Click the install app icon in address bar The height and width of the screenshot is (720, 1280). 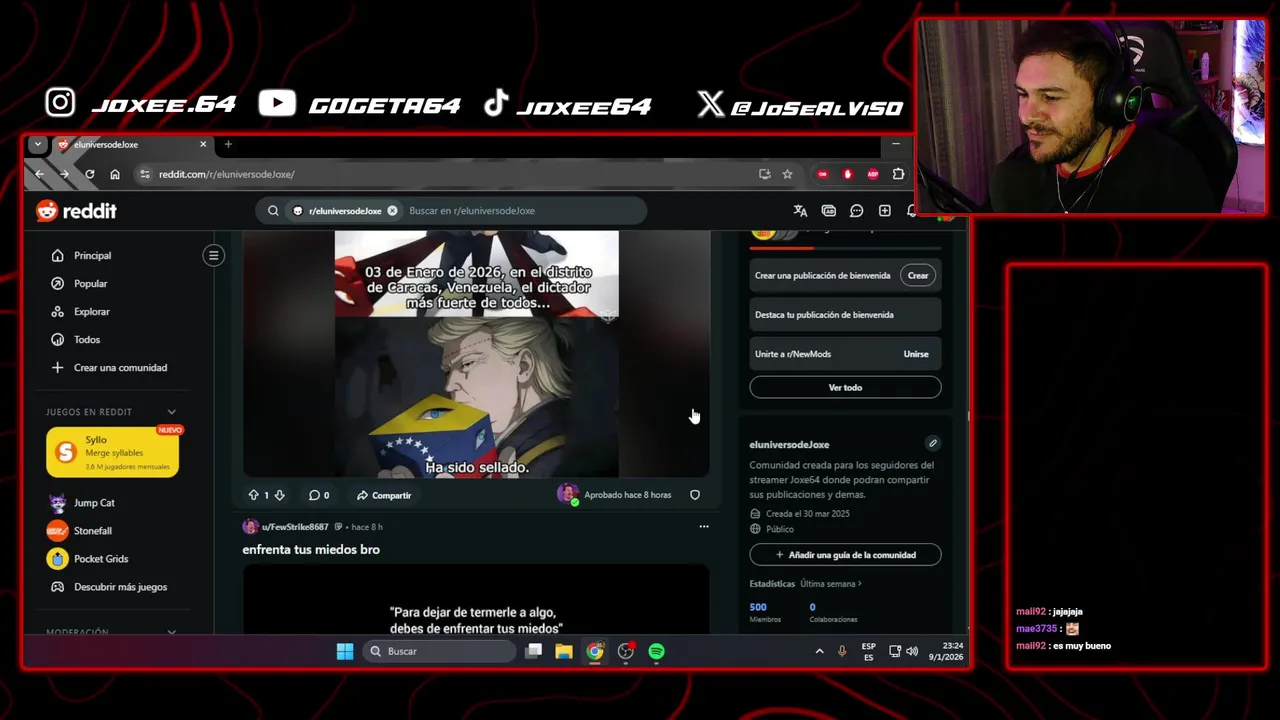point(765,174)
